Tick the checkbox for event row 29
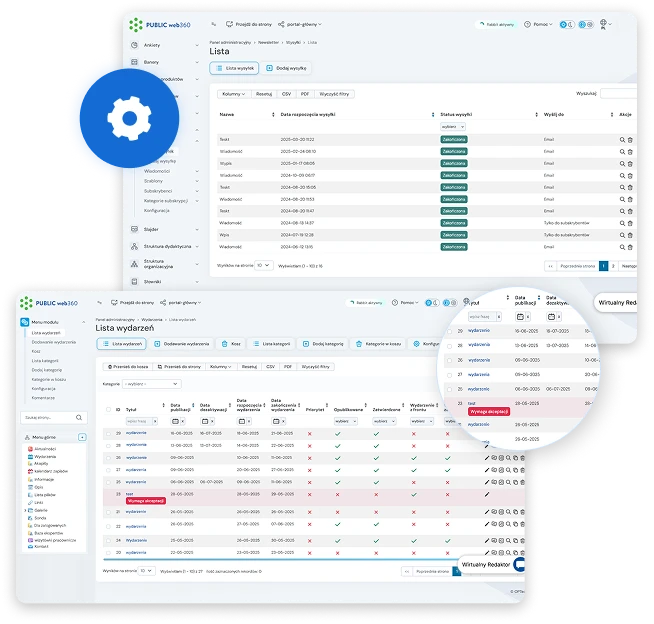Image resolution: width=654 pixels, height=624 pixels. (x=107, y=432)
